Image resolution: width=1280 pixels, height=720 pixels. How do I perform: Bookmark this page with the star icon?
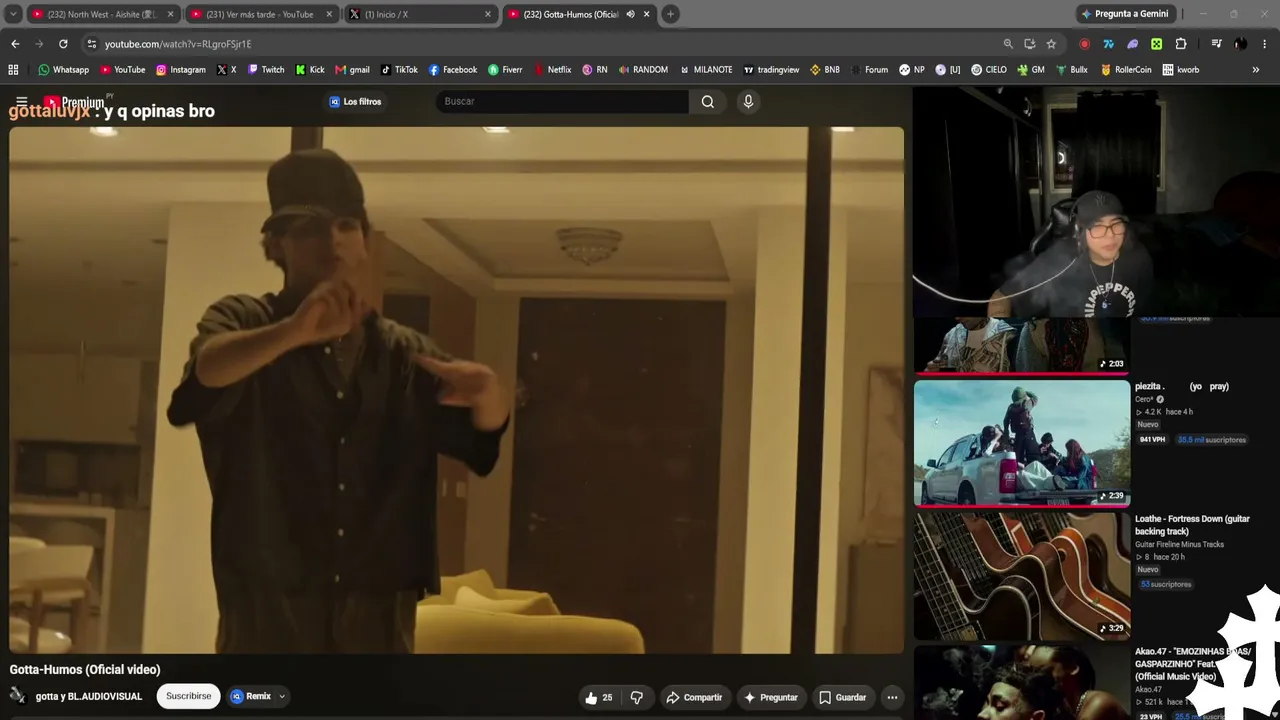[1051, 44]
